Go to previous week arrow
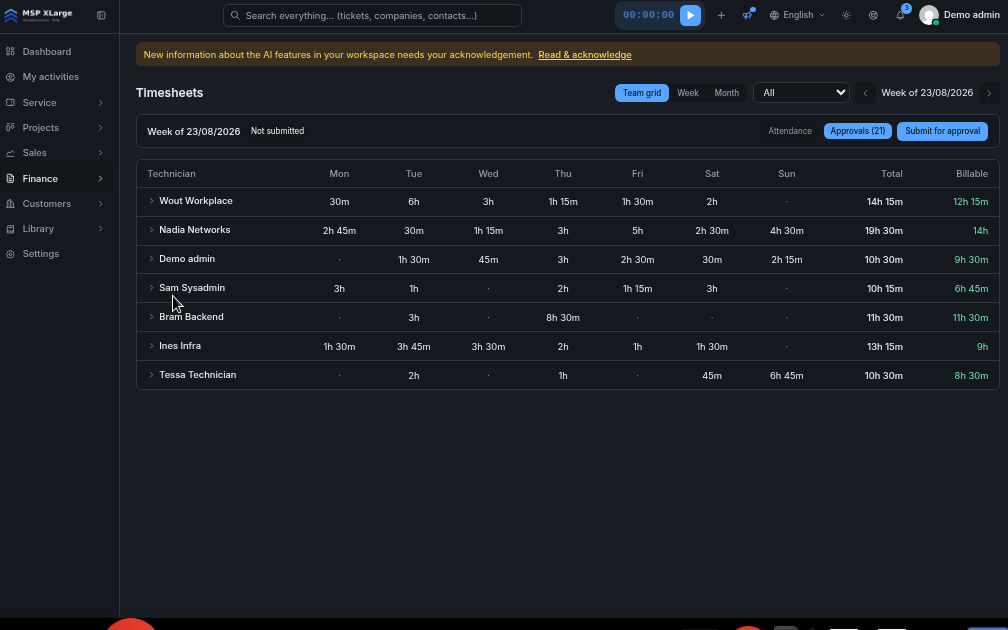 click(865, 93)
